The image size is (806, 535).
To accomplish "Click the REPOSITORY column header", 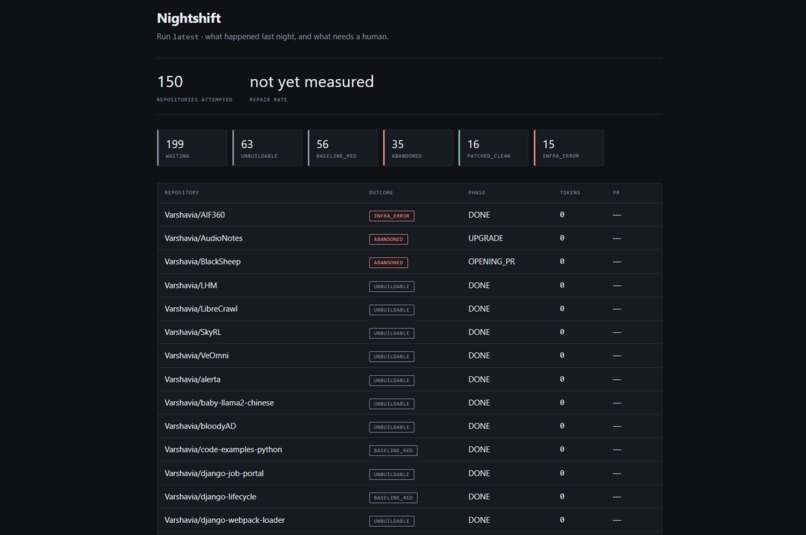I will (181, 193).
